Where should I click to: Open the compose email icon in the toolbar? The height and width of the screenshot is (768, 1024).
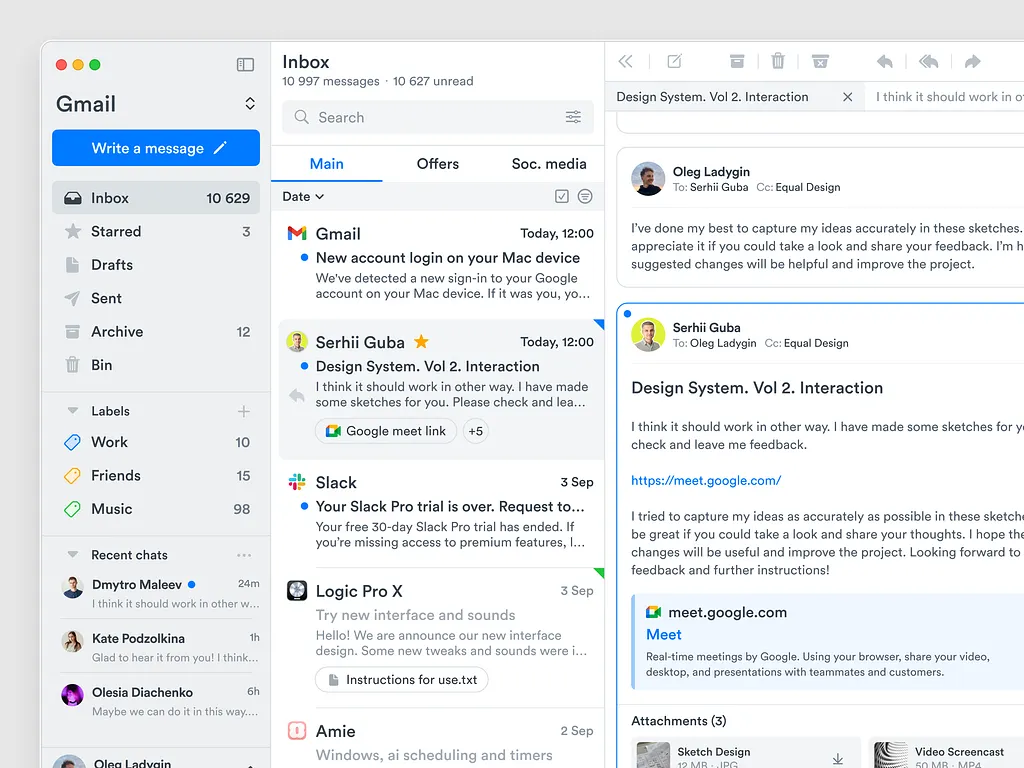point(675,61)
